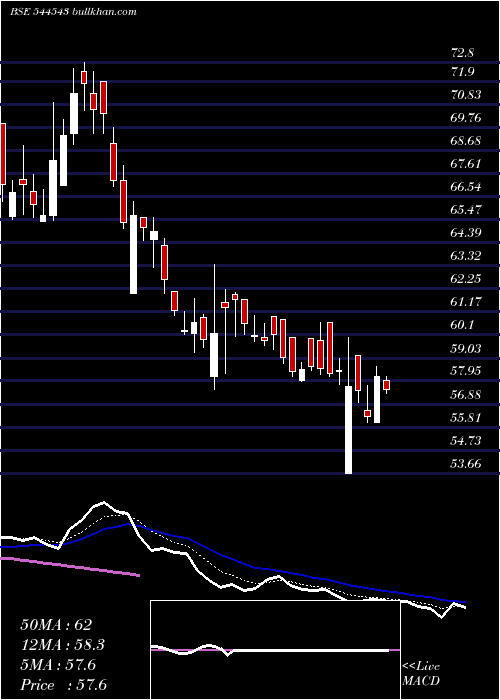Screen dimensions: 500x700
Task: Click the 65.47 price axis label
Action: 466,210
